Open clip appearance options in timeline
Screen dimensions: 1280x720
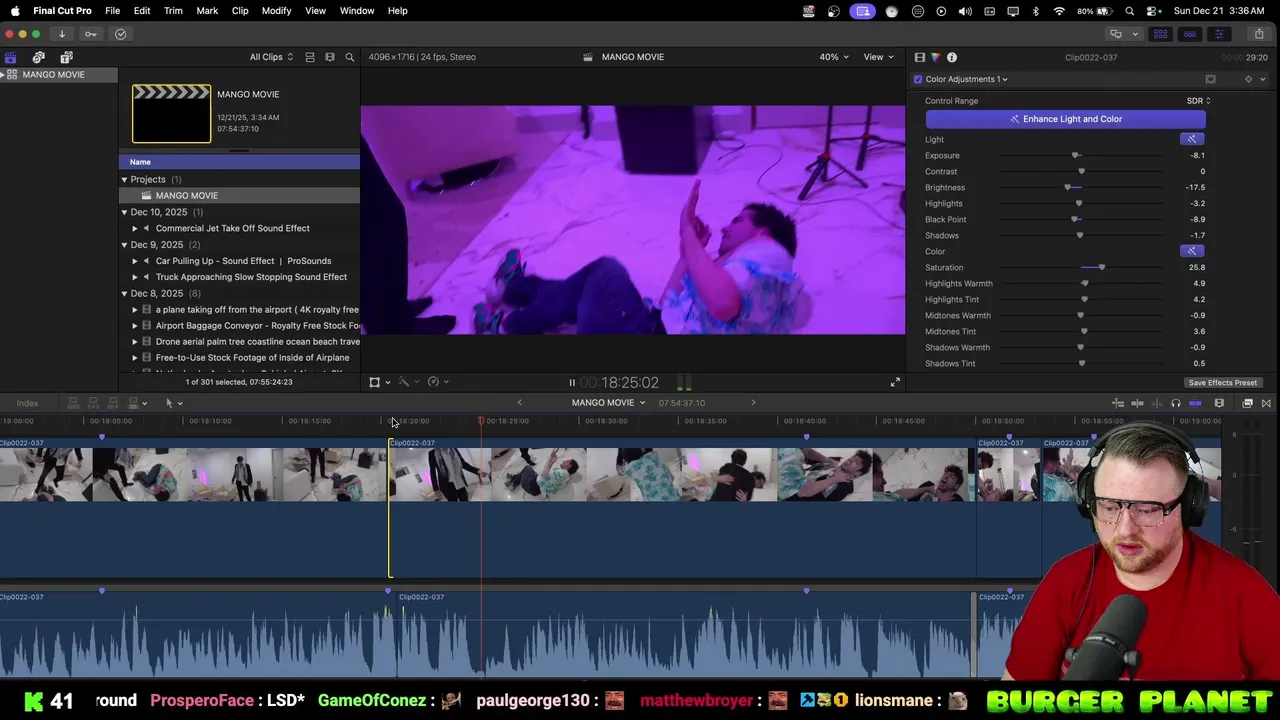click(x=1219, y=403)
